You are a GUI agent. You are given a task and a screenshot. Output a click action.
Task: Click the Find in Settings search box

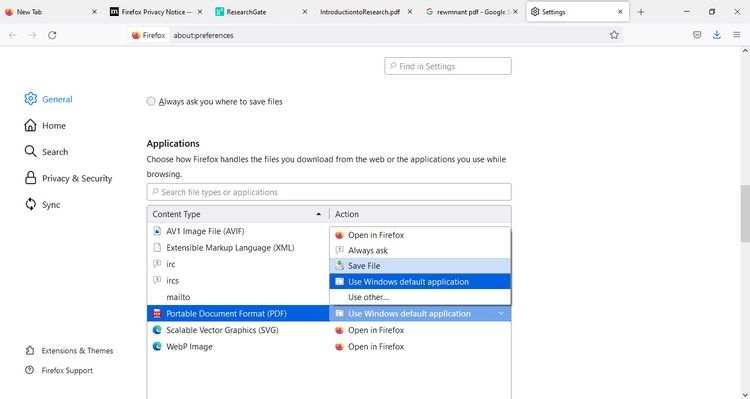click(448, 66)
